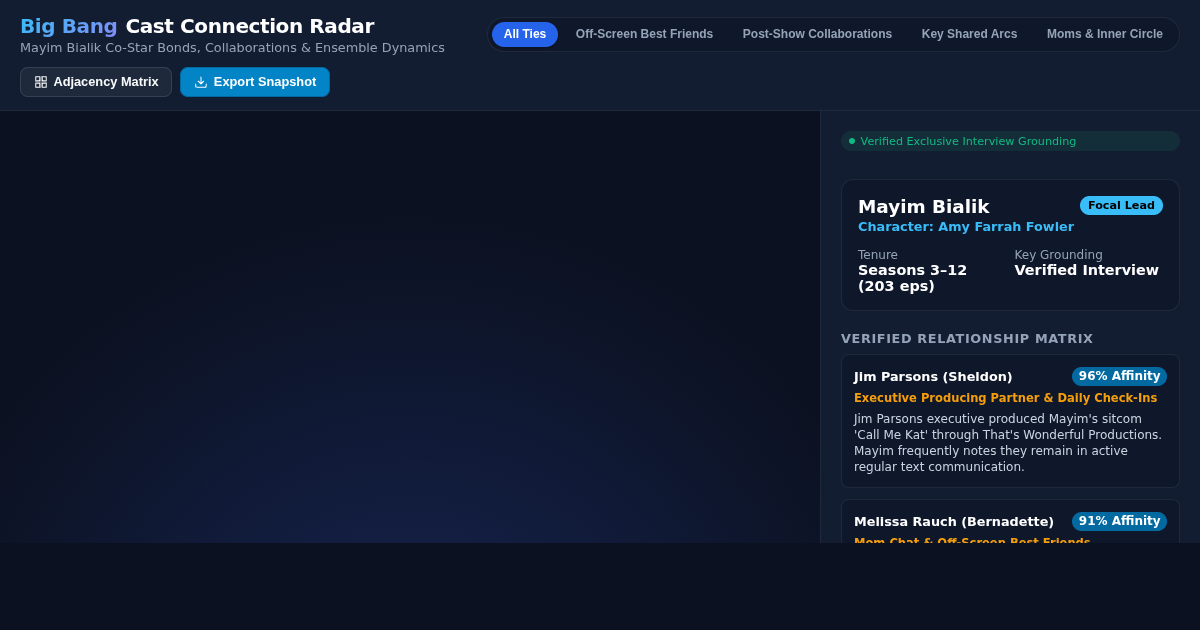Image resolution: width=1200 pixels, height=630 pixels.
Task: Click the Character: Amy Farrah Fowler text
Action: (966, 227)
